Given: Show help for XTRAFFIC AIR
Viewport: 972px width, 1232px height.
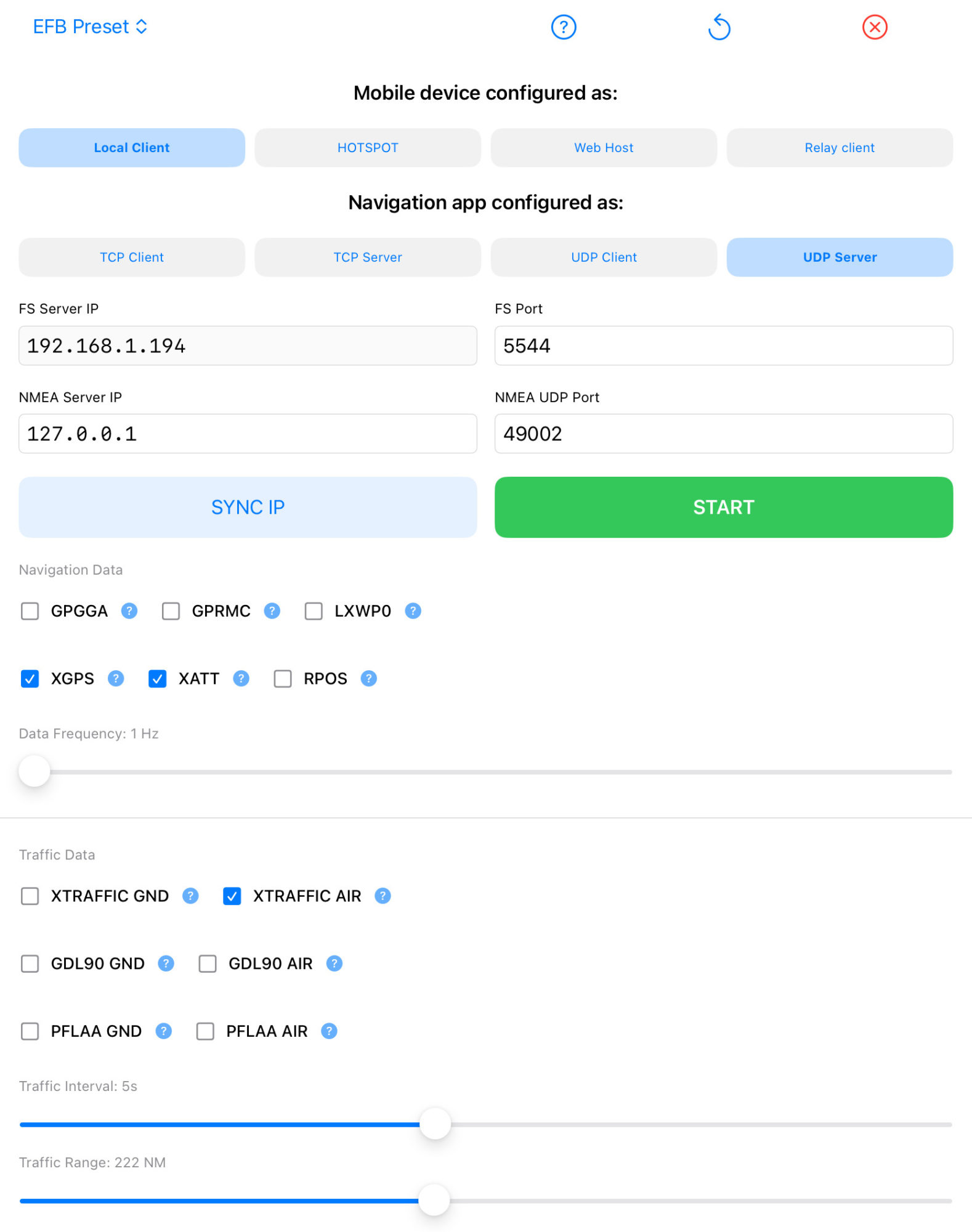Looking at the screenshot, I should pos(383,896).
